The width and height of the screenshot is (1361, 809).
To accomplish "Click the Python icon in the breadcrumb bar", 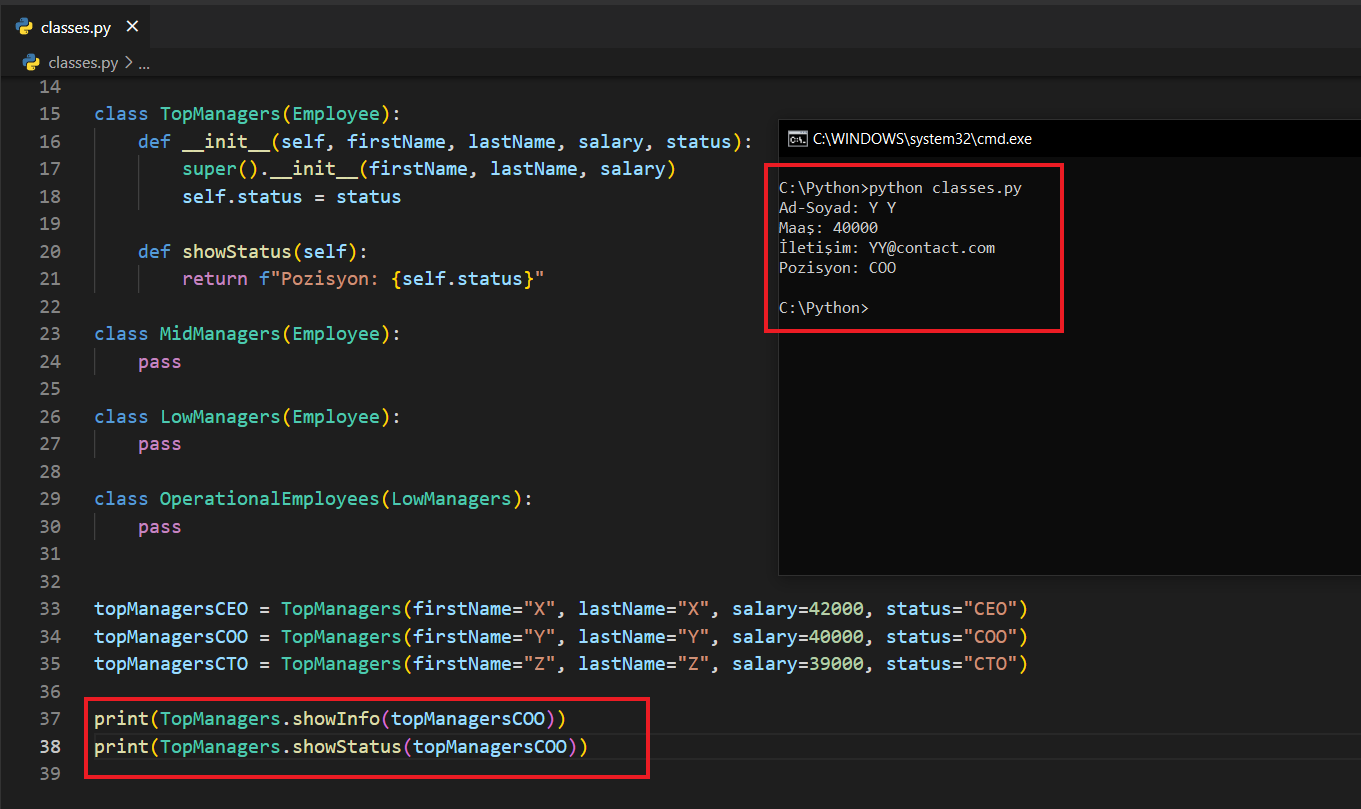I will pos(31,63).
